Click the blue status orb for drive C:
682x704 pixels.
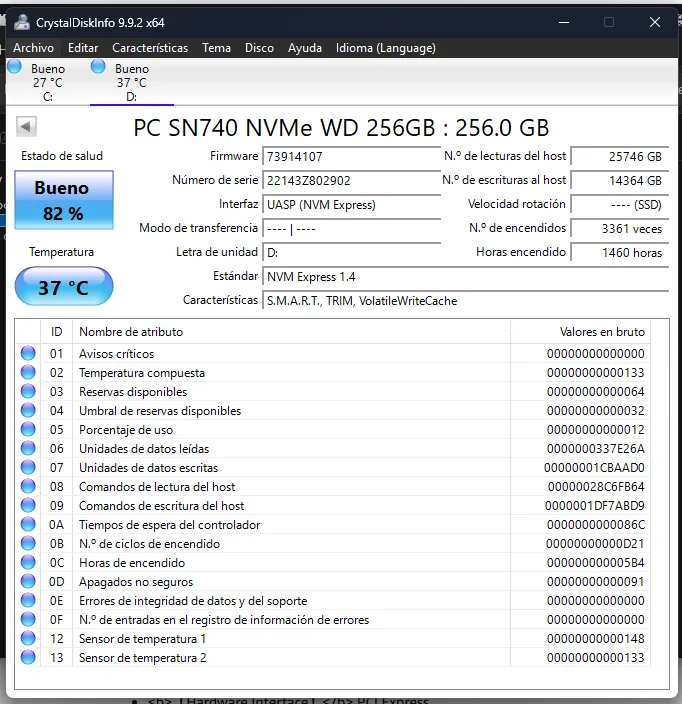pos(14,67)
